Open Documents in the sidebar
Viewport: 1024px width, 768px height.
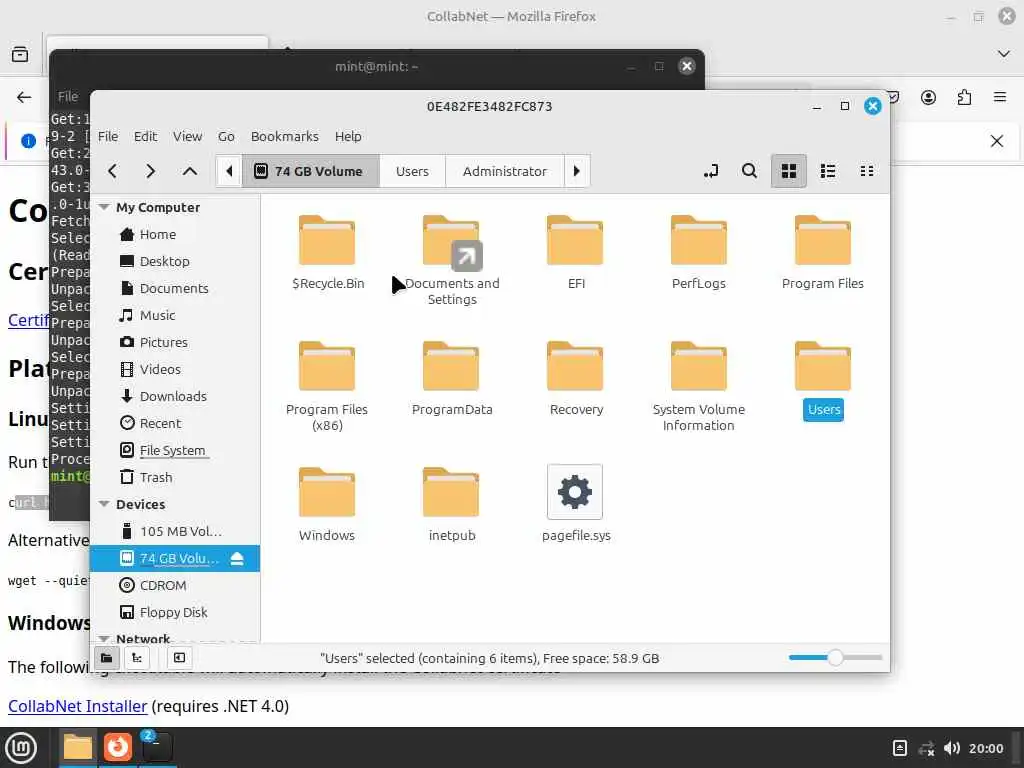coord(174,288)
